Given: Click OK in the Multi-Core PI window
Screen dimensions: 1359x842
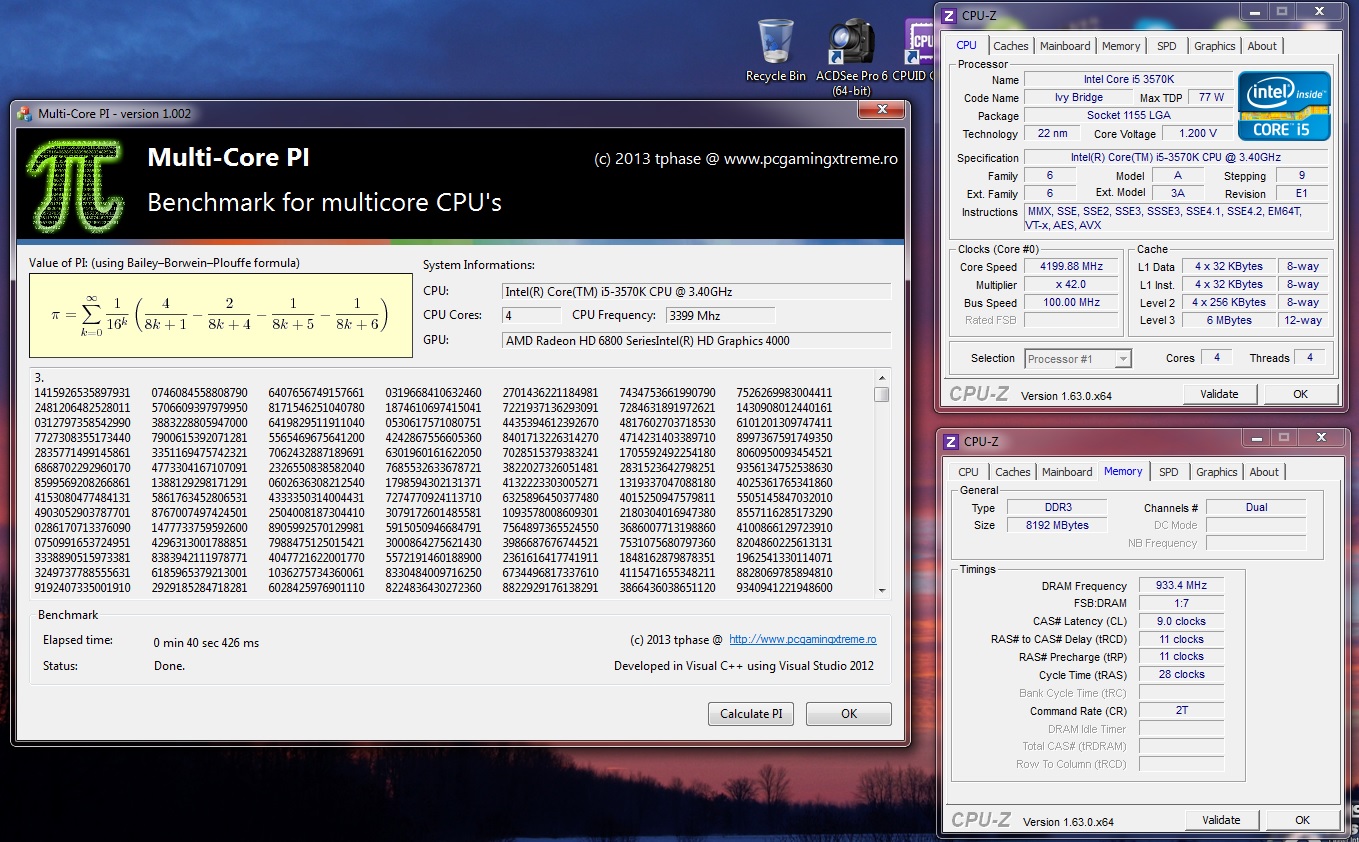Looking at the screenshot, I should (x=849, y=714).
